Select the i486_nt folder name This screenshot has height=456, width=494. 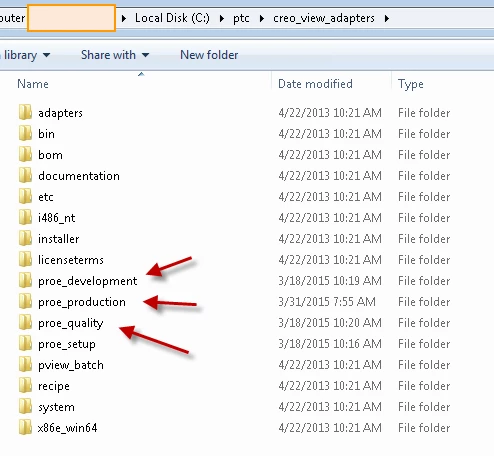point(57,218)
